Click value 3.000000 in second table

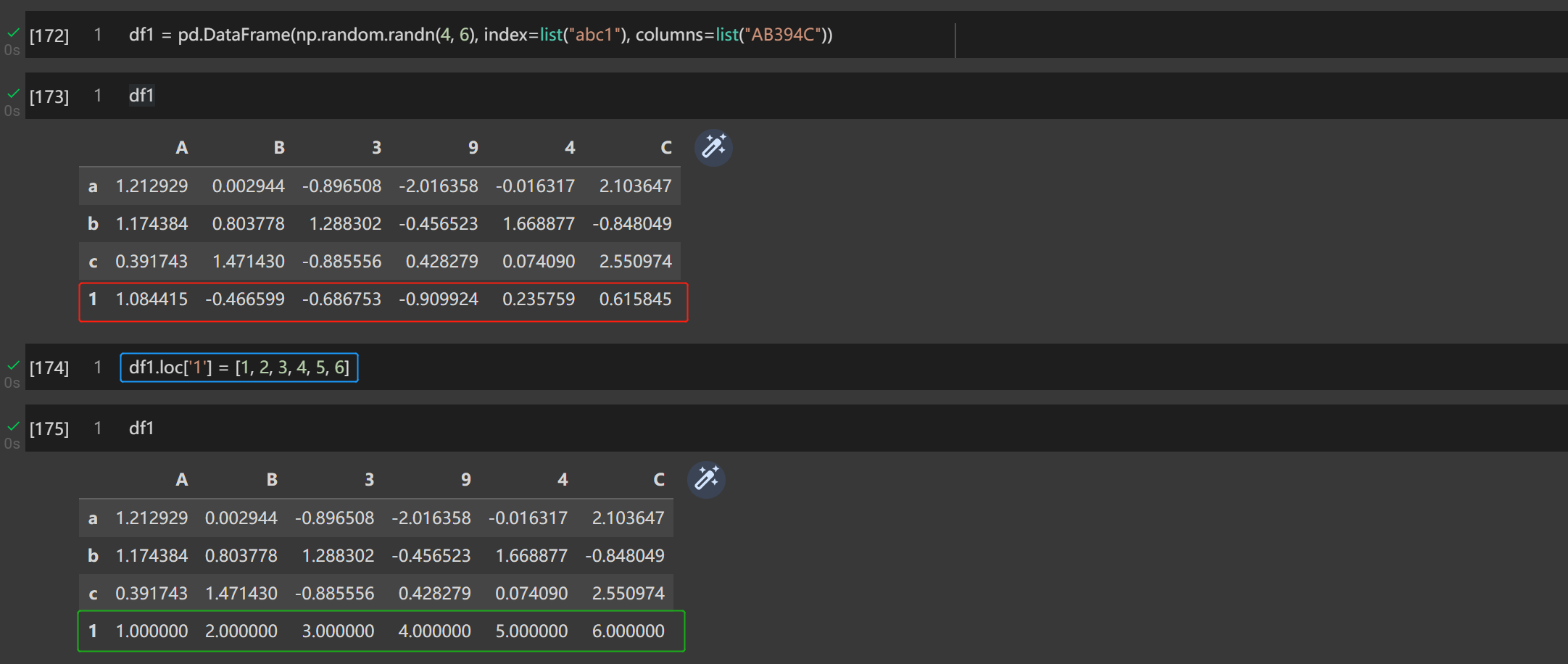[338, 631]
